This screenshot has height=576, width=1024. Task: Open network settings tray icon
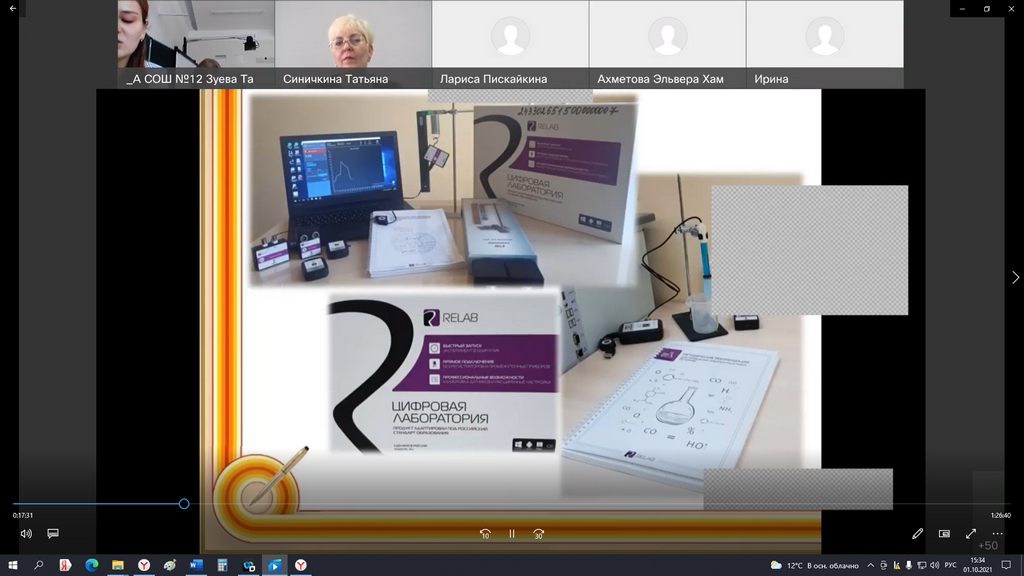pyautogui.click(x=921, y=566)
